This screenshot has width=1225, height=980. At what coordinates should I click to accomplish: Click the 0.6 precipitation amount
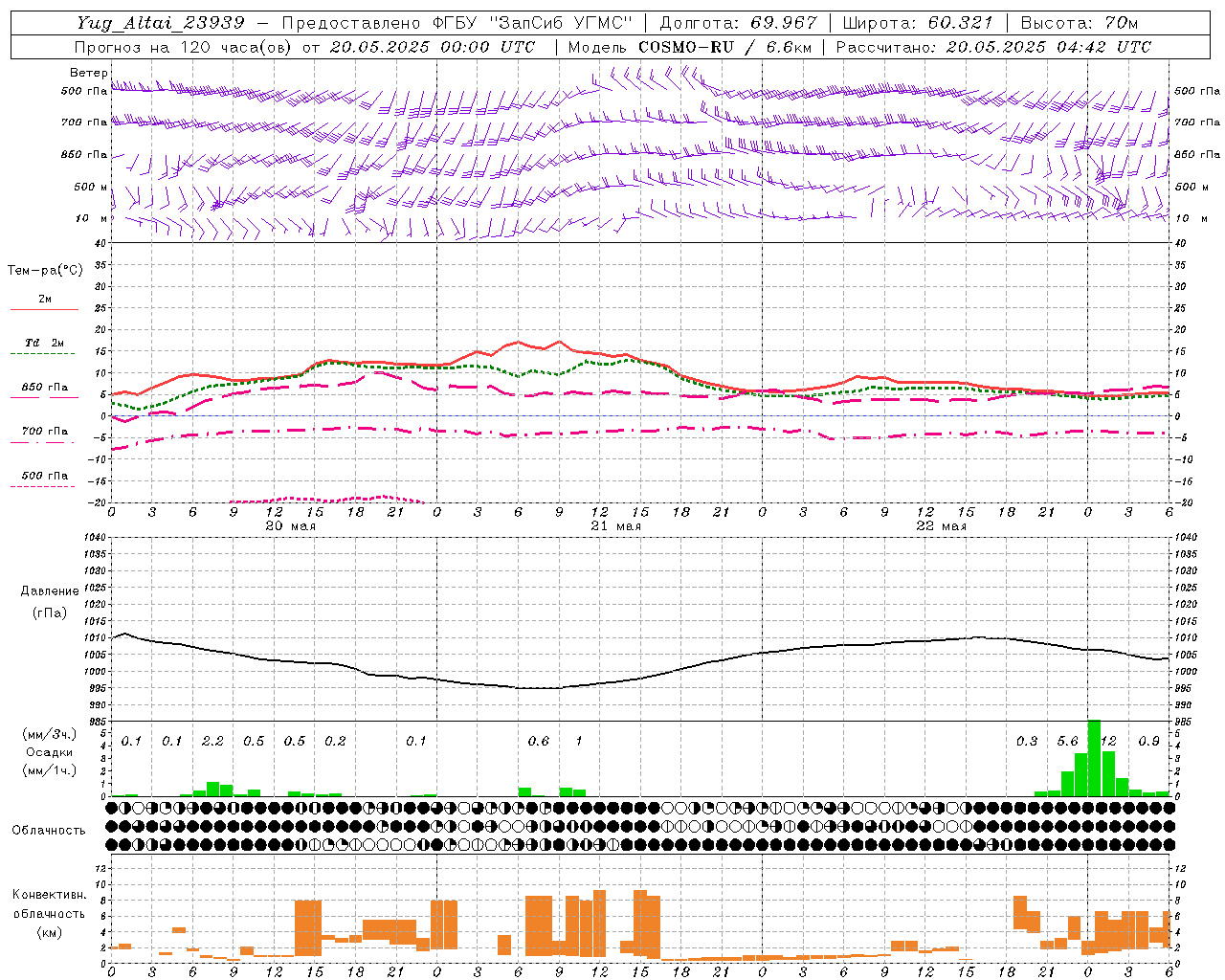point(539,742)
